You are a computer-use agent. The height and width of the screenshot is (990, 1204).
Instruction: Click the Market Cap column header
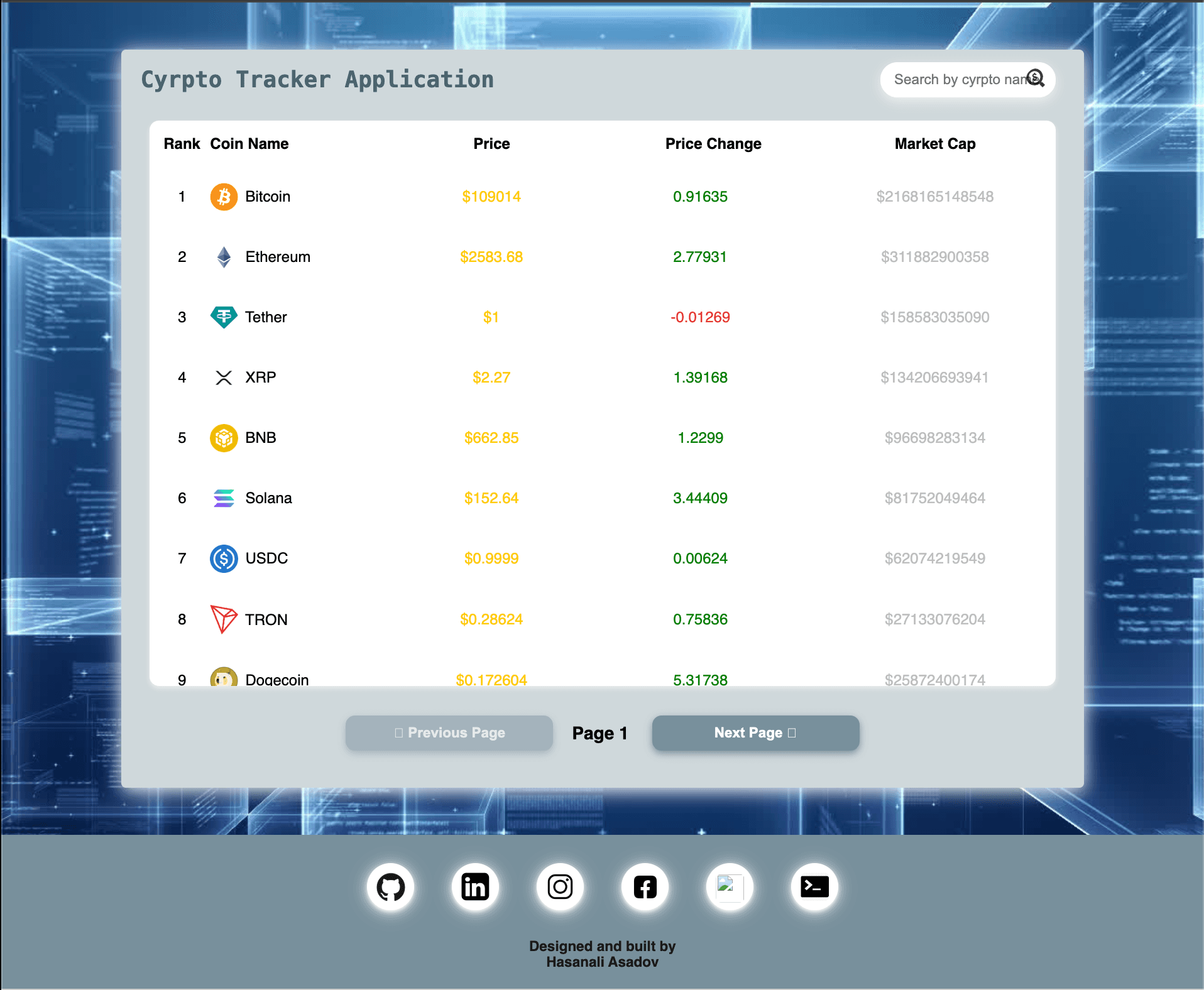pos(935,144)
